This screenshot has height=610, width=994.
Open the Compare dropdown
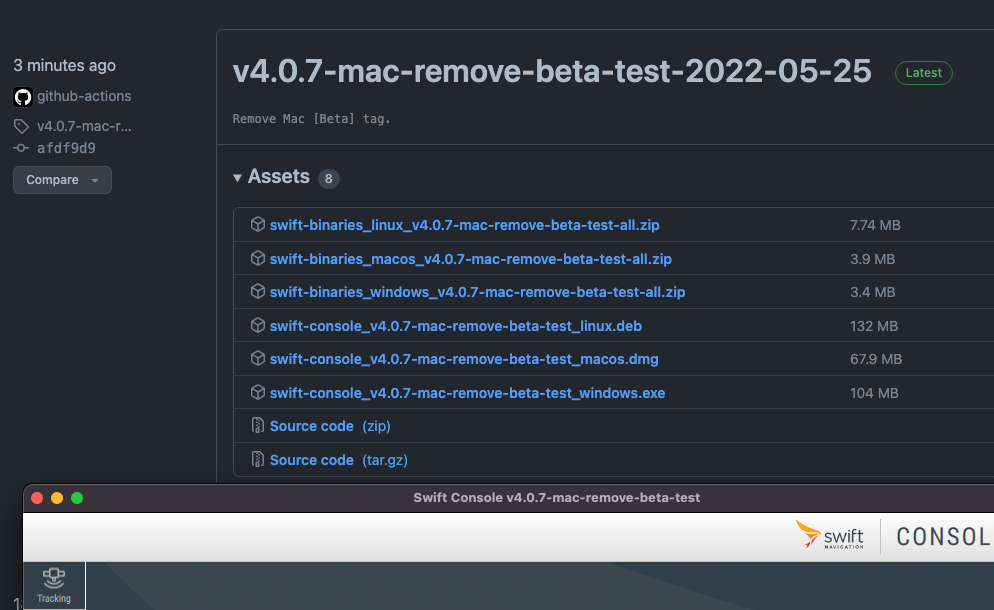62,180
